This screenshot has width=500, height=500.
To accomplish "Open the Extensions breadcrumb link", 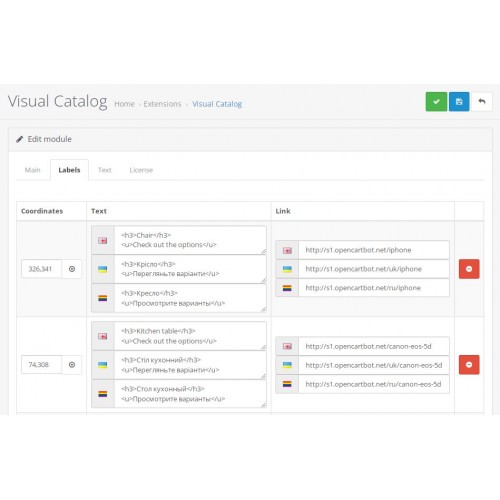I will [162, 104].
